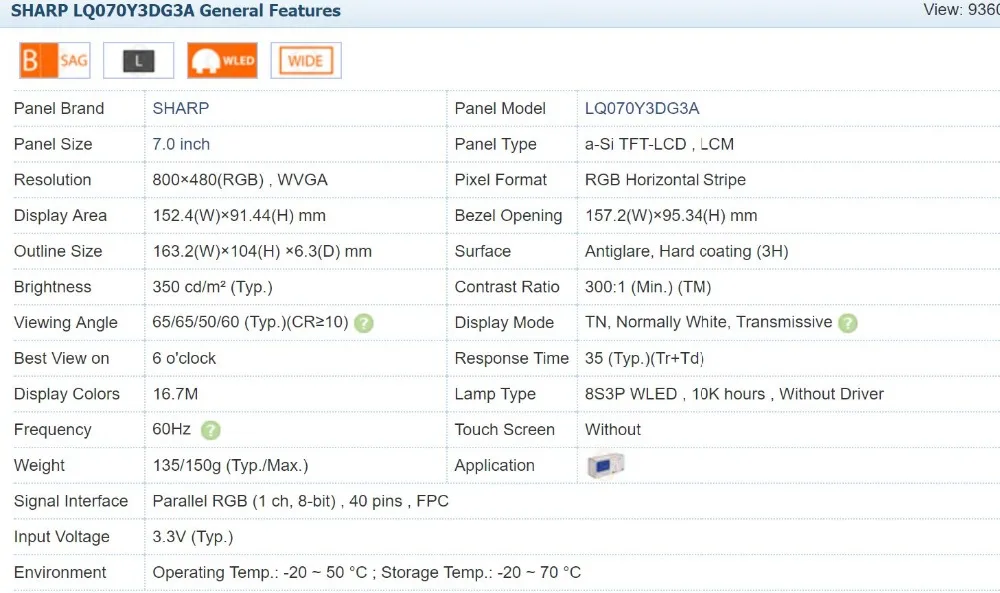Click the WIDE aspect badge icon
Screen dimensions: 1000x593
(306, 61)
